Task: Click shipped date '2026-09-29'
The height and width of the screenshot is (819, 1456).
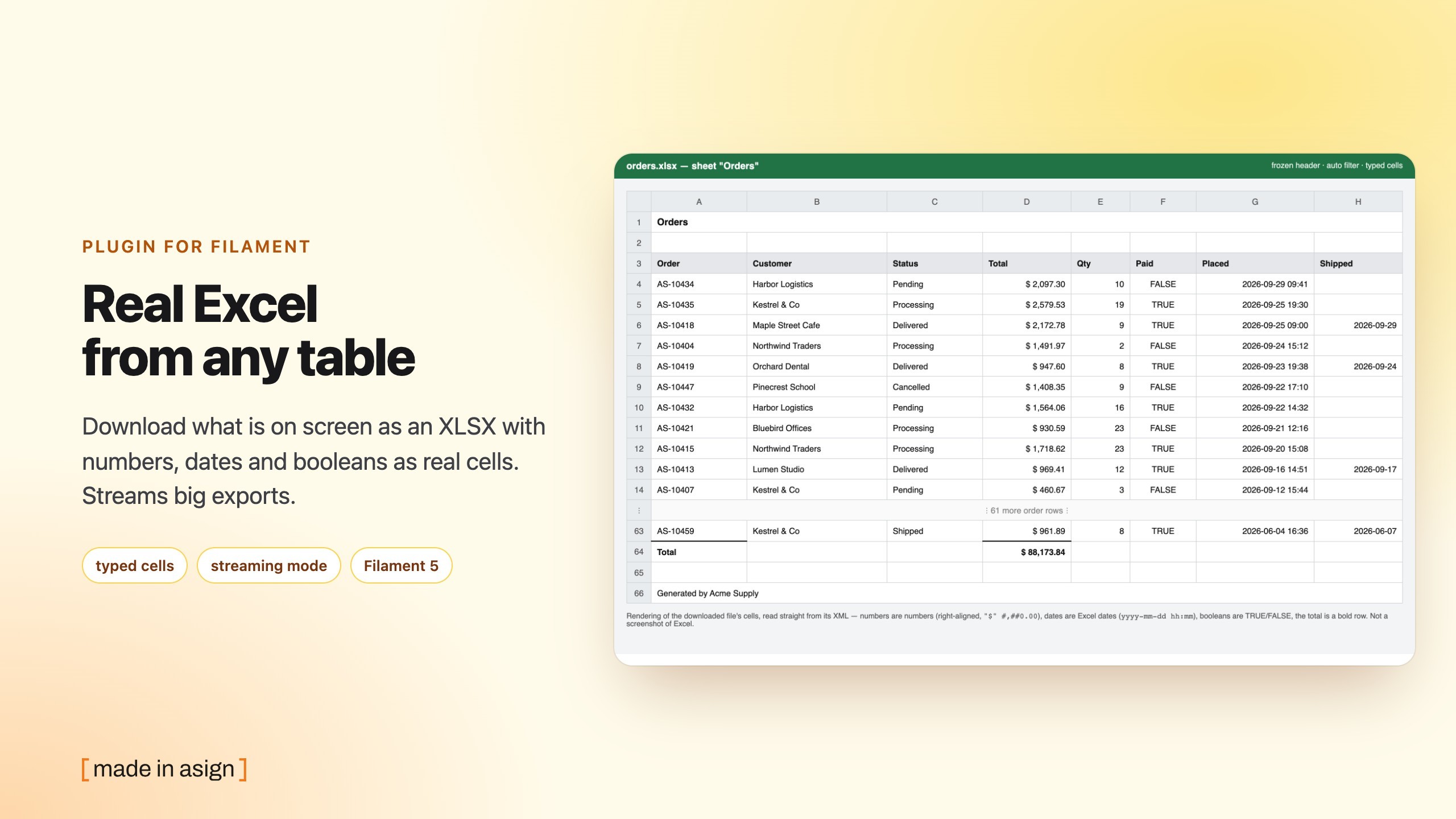Action: click(x=1358, y=325)
